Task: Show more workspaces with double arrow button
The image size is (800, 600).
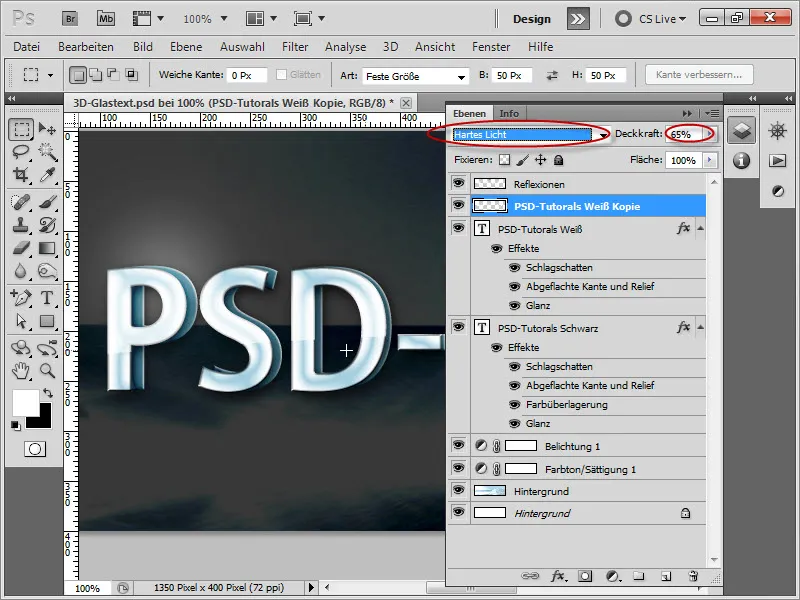Action: 578,19
